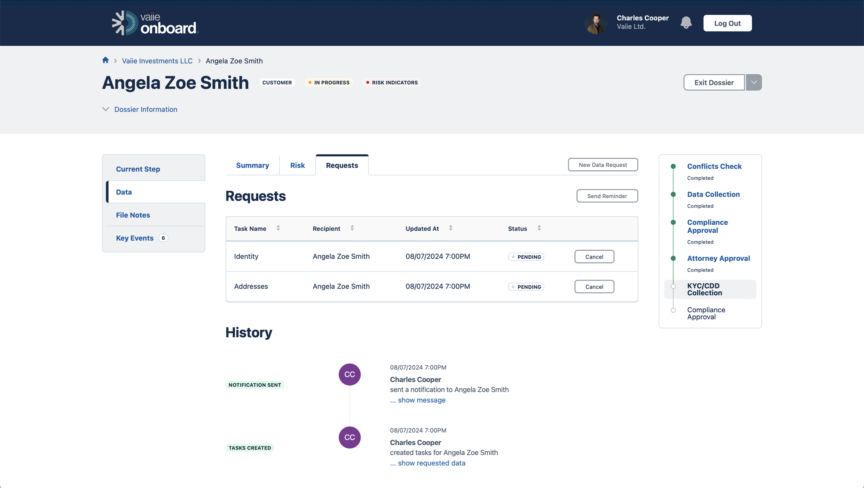This screenshot has width=864, height=488.
Task: Open the notifications bell
Action: pyautogui.click(x=686, y=23)
